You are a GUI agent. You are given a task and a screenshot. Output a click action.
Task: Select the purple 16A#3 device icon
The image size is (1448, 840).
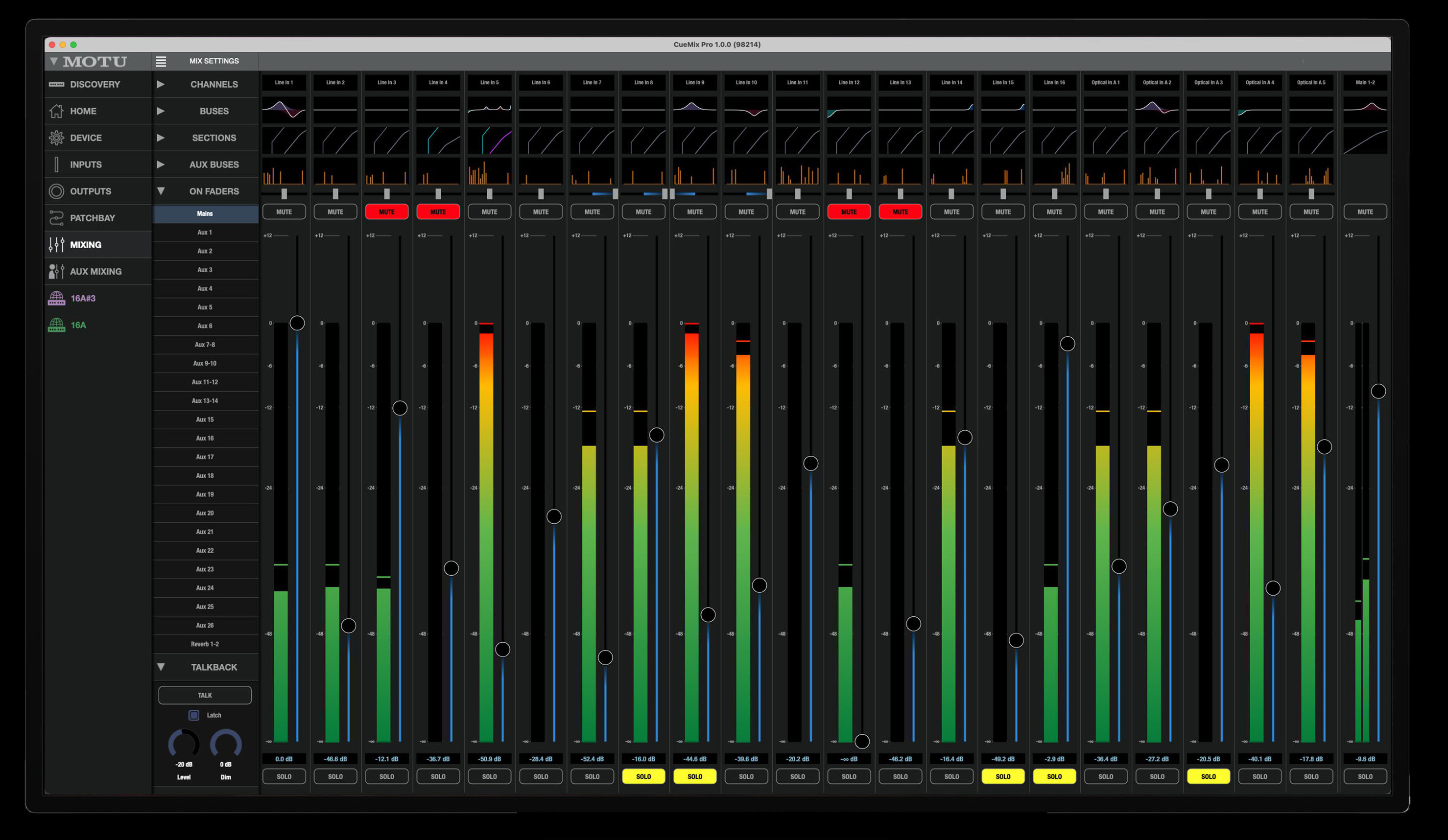[56, 298]
